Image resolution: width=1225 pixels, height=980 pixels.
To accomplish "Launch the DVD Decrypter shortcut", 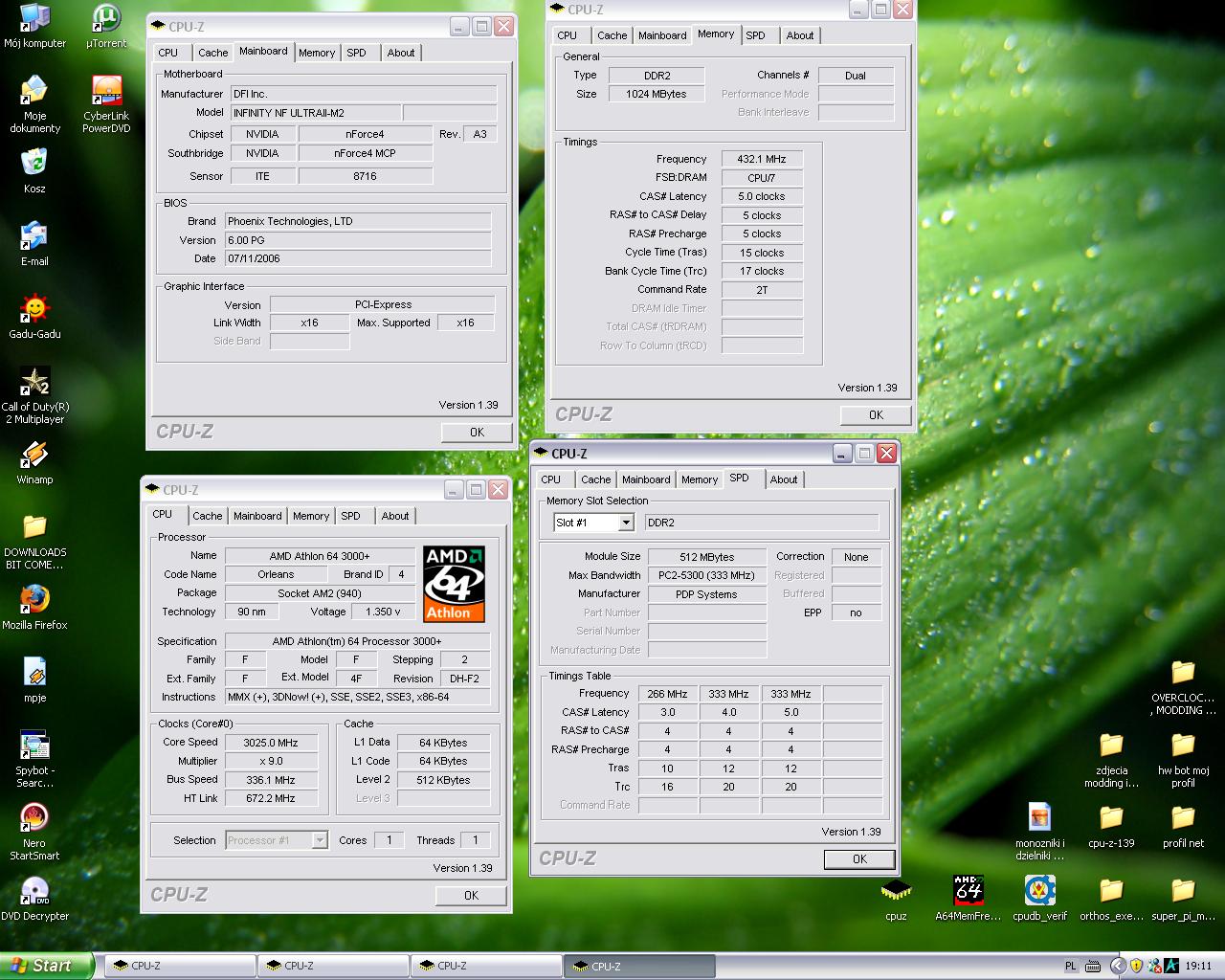I will 34,898.
